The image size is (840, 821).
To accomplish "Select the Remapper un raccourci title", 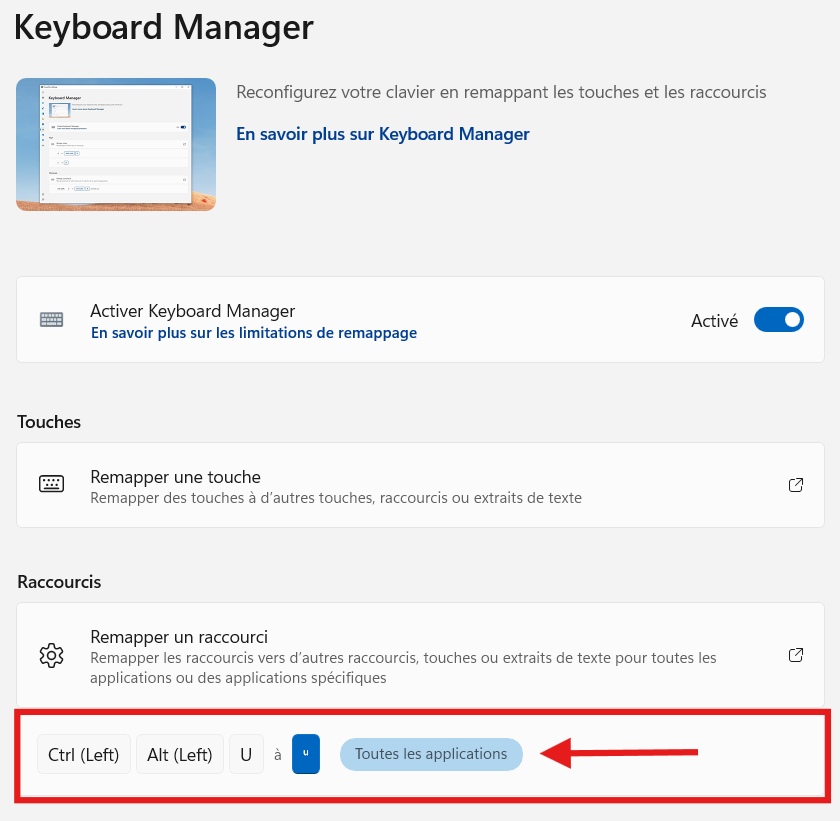I will coord(179,637).
